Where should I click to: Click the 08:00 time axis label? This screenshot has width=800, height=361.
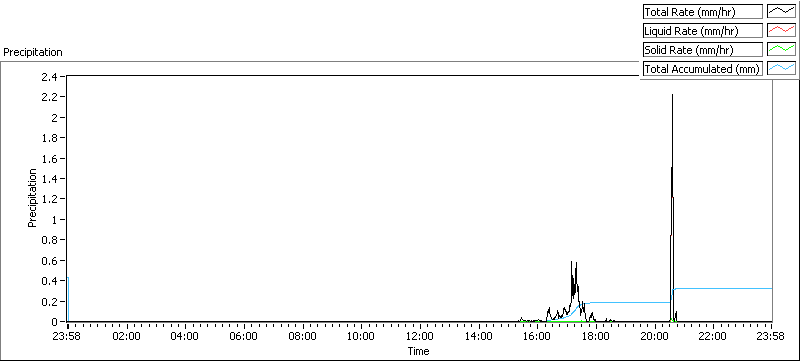302,336
